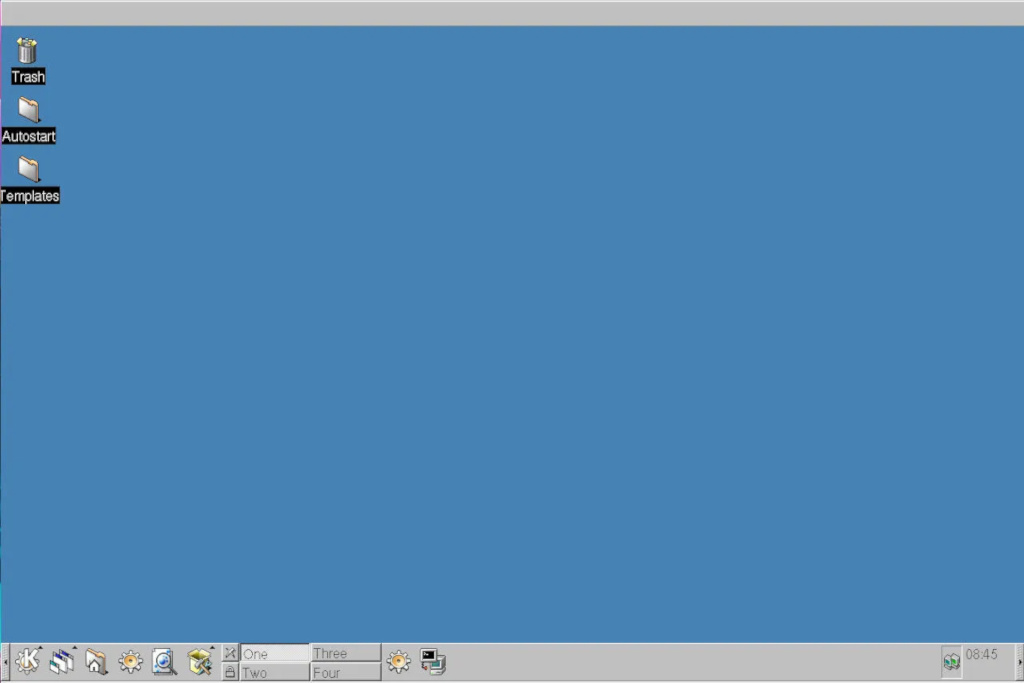Click the X logout button
Viewport: 1024px width, 683px height.
point(230,653)
